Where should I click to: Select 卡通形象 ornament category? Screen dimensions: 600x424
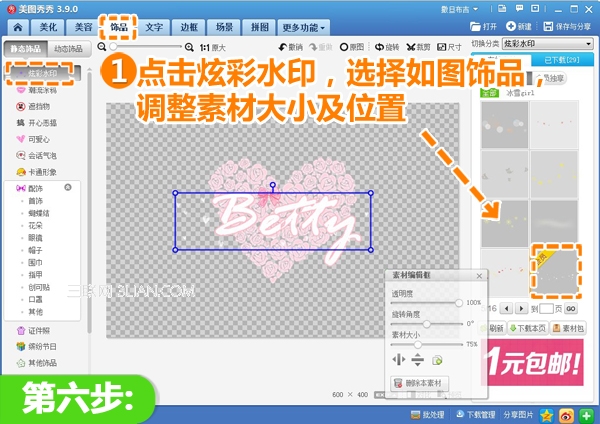(37, 172)
